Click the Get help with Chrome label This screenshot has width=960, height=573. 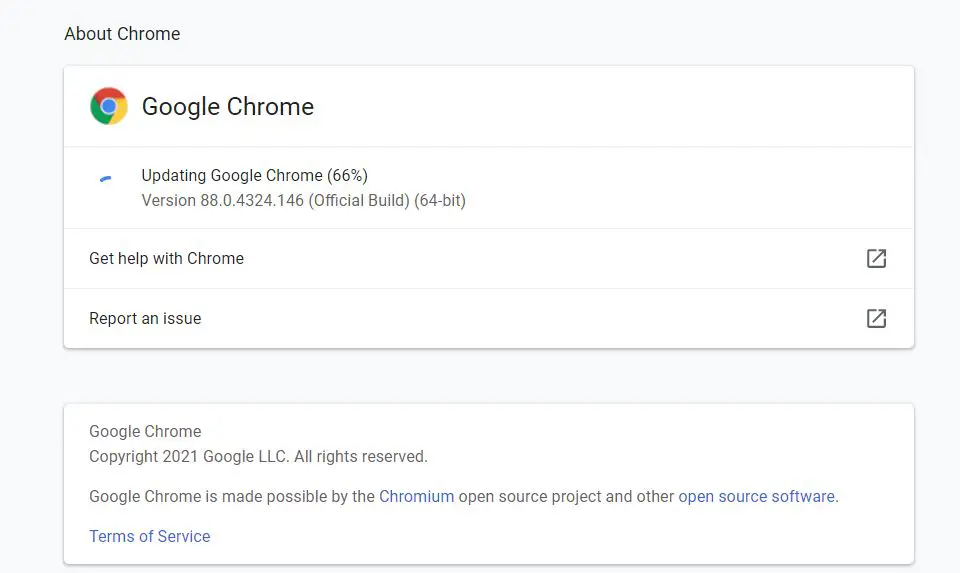click(x=167, y=258)
